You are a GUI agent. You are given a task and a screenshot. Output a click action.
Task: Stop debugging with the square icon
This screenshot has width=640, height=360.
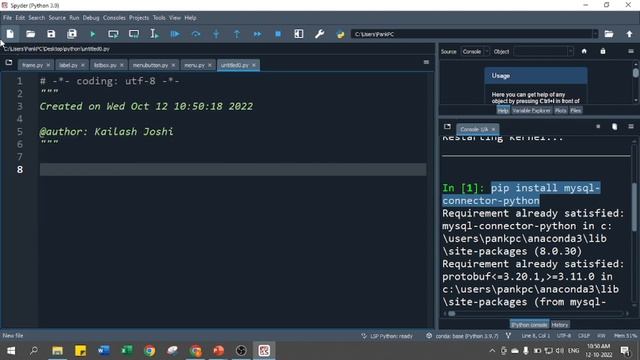pyautogui.click(x=278, y=34)
